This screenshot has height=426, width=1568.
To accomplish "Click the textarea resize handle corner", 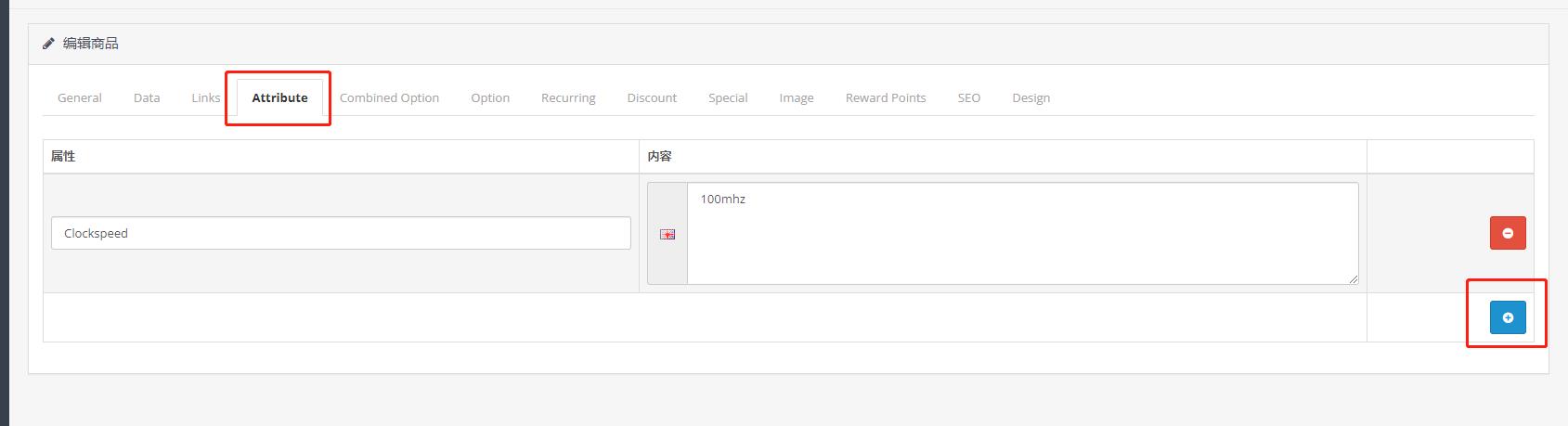I will click(1354, 279).
